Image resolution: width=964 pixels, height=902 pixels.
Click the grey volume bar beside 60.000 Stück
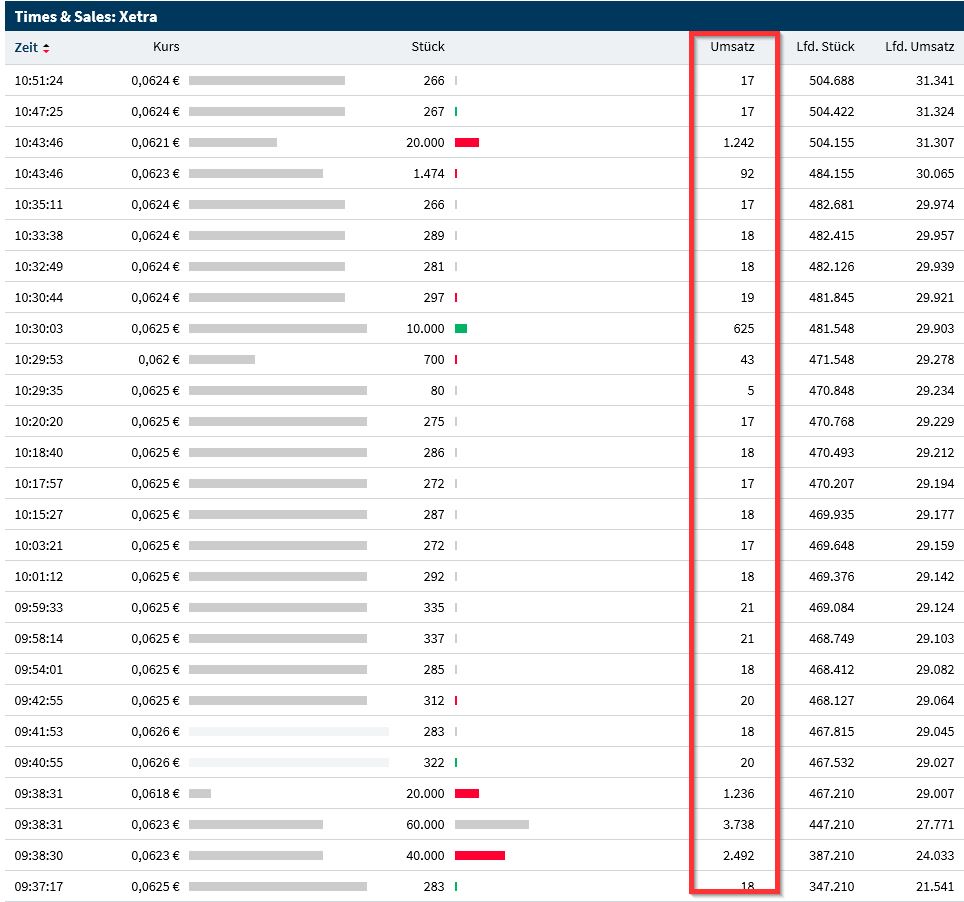click(x=492, y=825)
